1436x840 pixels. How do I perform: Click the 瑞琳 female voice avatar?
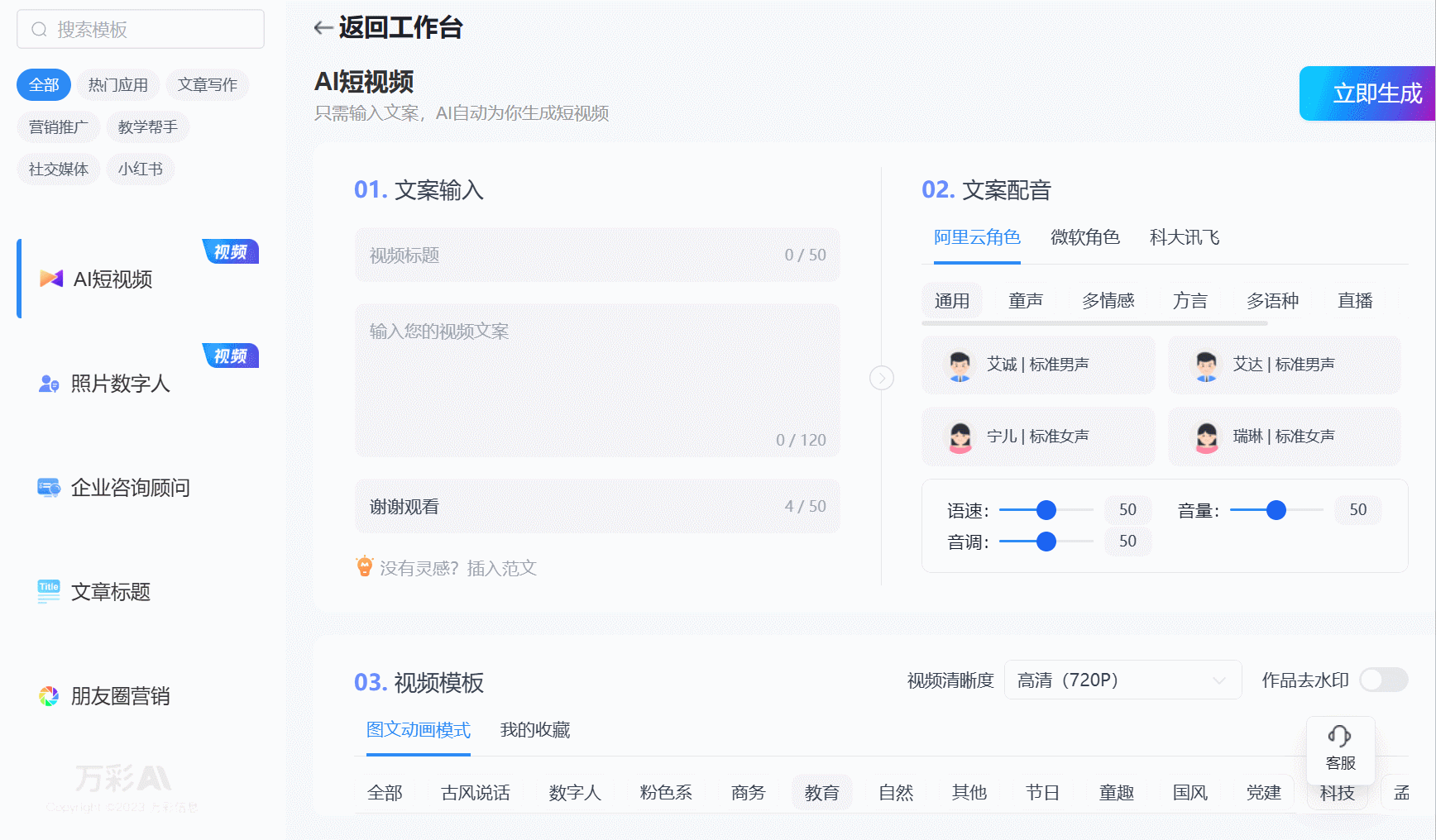[1206, 437]
